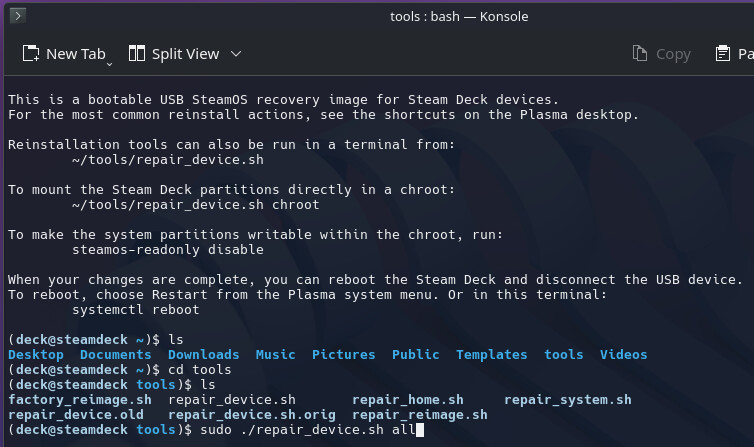Expand the Split View dropdown chevron
The height and width of the screenshot is (447, 754).
[x=236, y=54]
